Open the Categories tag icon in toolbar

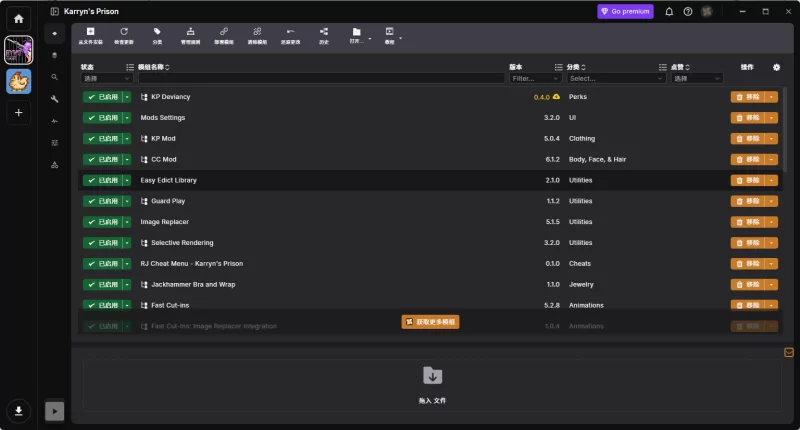[x=157, y=32]
